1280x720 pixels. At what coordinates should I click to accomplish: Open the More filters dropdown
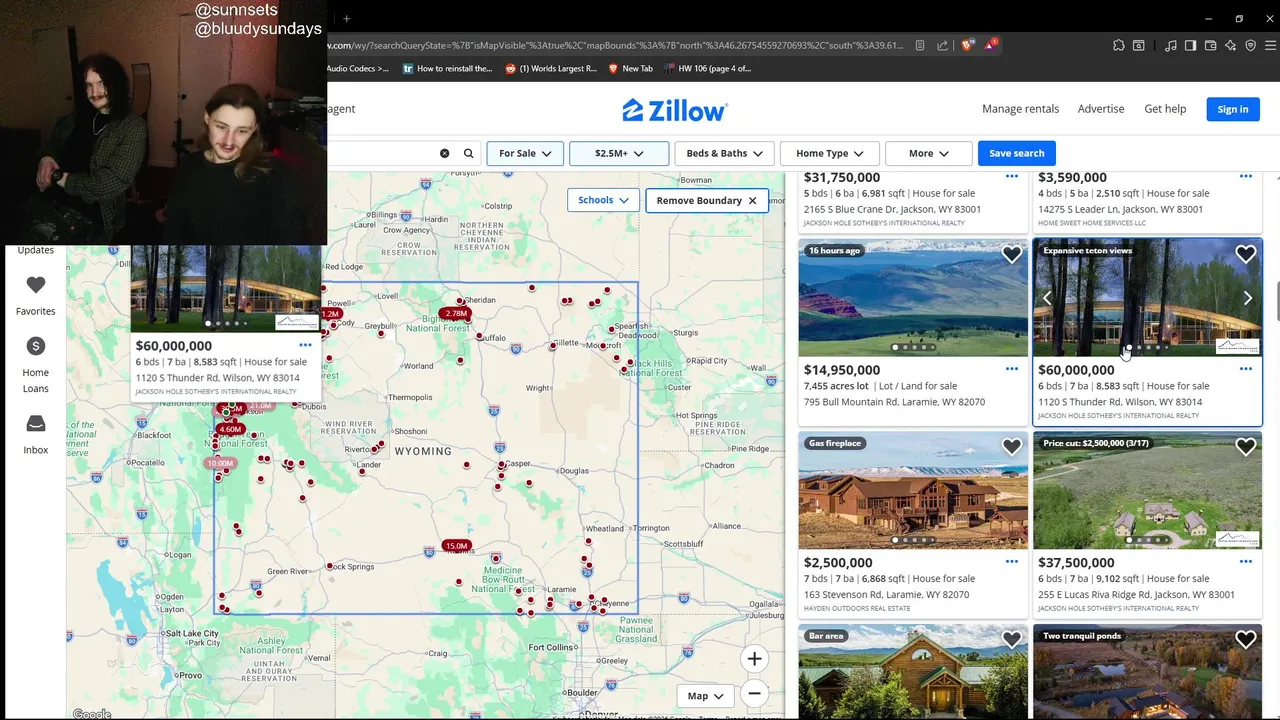click(929, 153)
